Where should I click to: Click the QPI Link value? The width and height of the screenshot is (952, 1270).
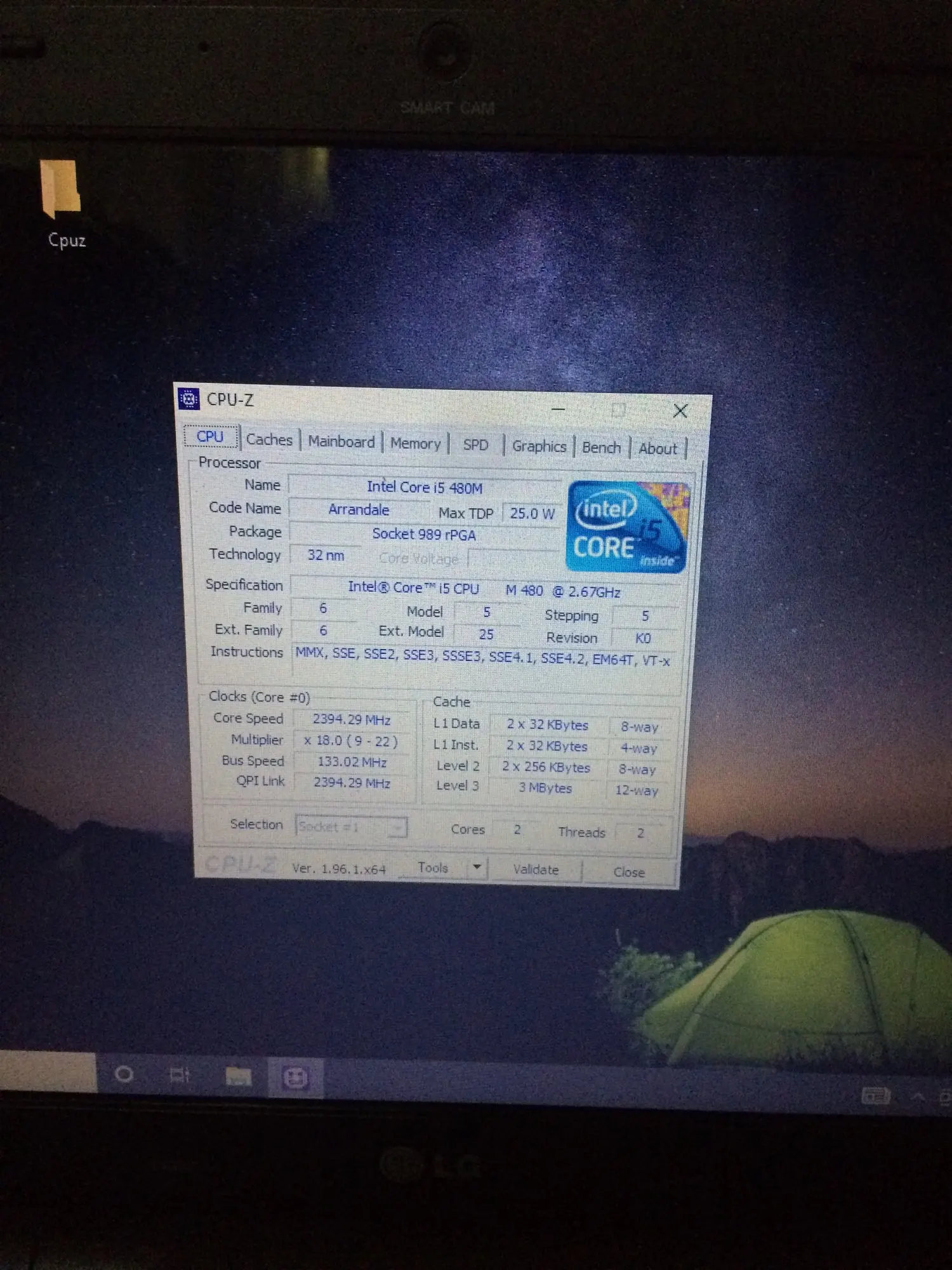click(352, 783)
